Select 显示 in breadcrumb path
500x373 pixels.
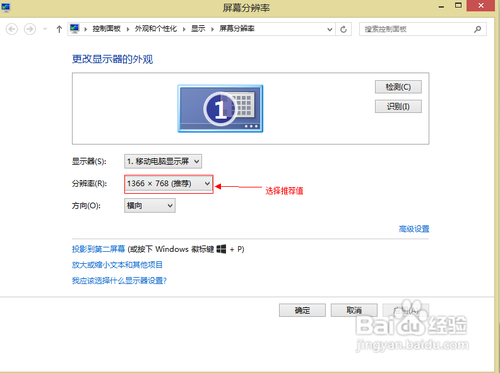tap(198, 29)
